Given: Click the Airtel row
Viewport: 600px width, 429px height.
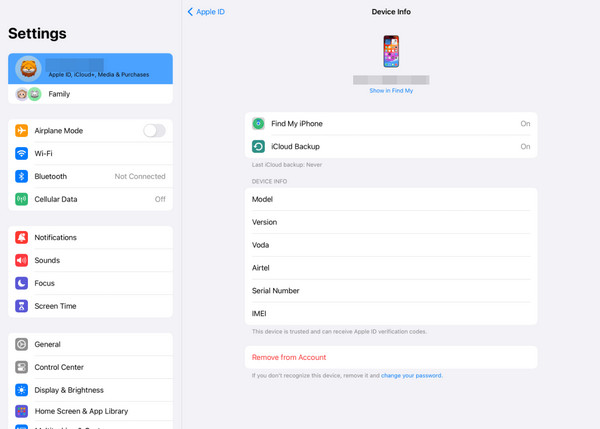Looking at the screenshot, I should click(x=391, y=268).
